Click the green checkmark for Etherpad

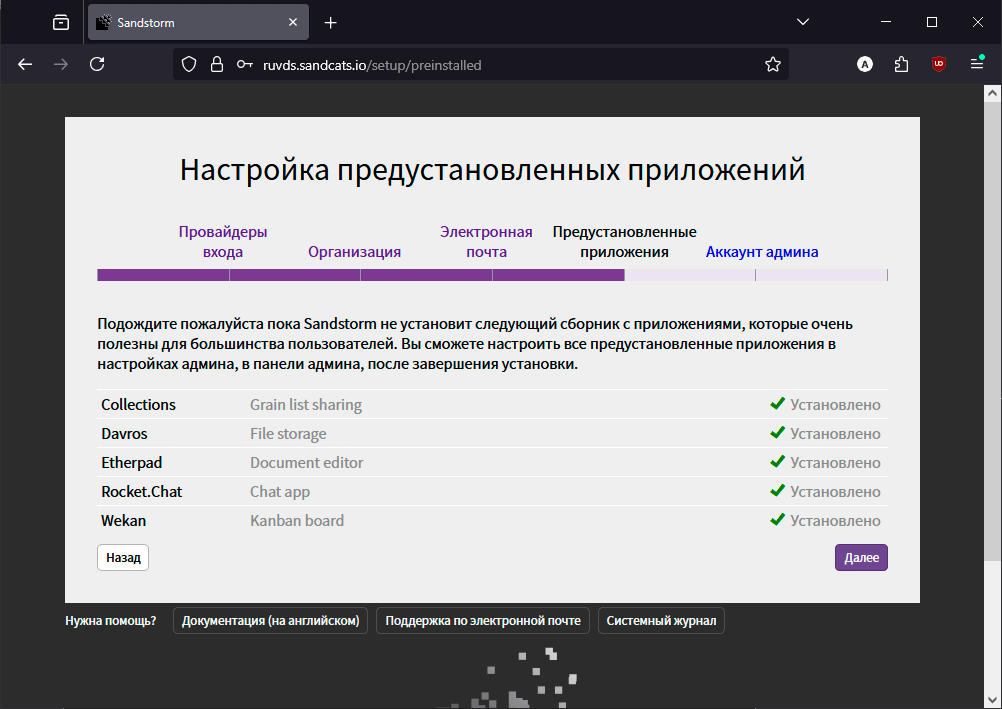coord(777,461)
